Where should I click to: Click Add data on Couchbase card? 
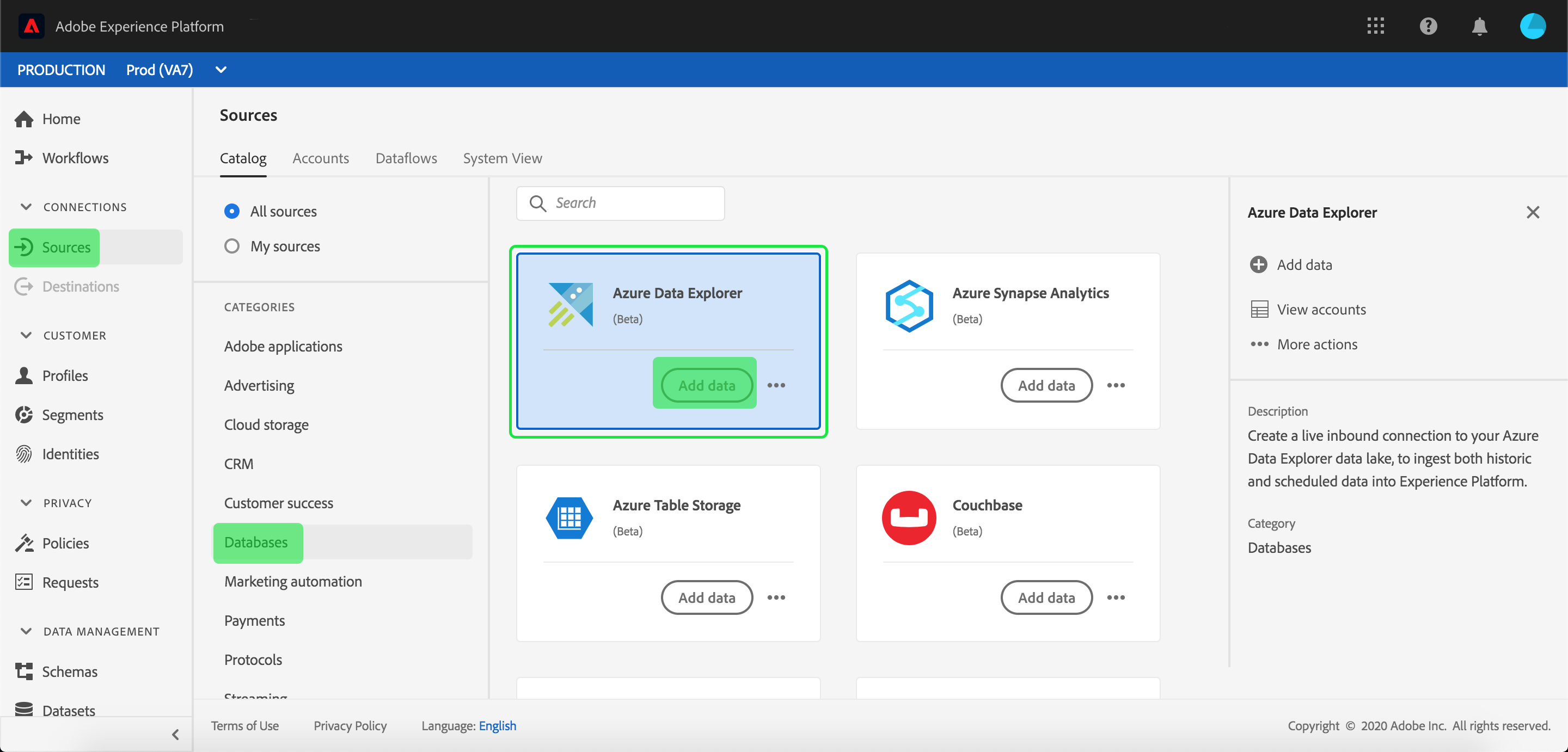pyautogui.click(x=1046, y=597)
